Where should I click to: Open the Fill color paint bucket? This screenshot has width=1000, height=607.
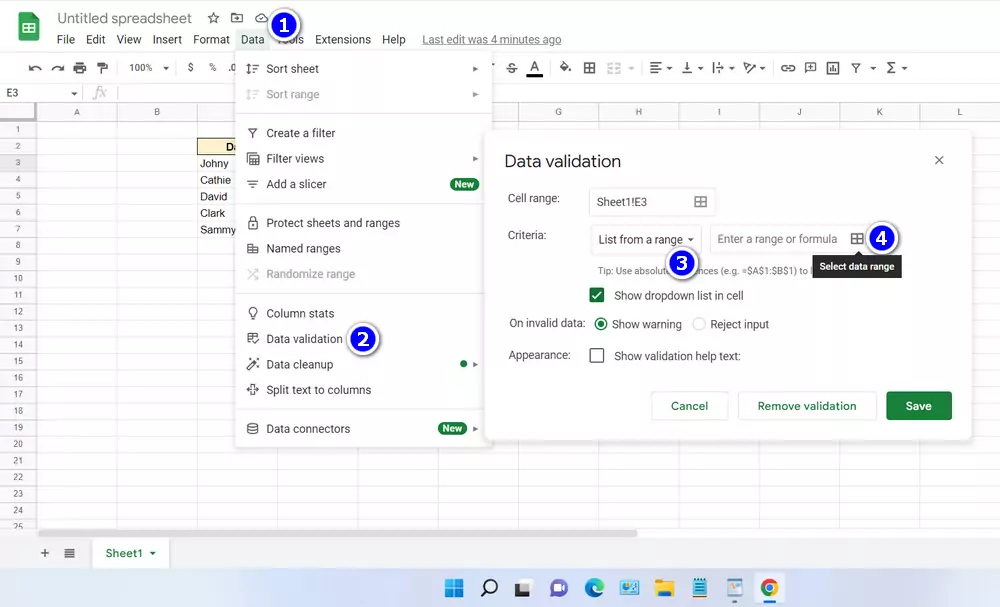(565, 68)
